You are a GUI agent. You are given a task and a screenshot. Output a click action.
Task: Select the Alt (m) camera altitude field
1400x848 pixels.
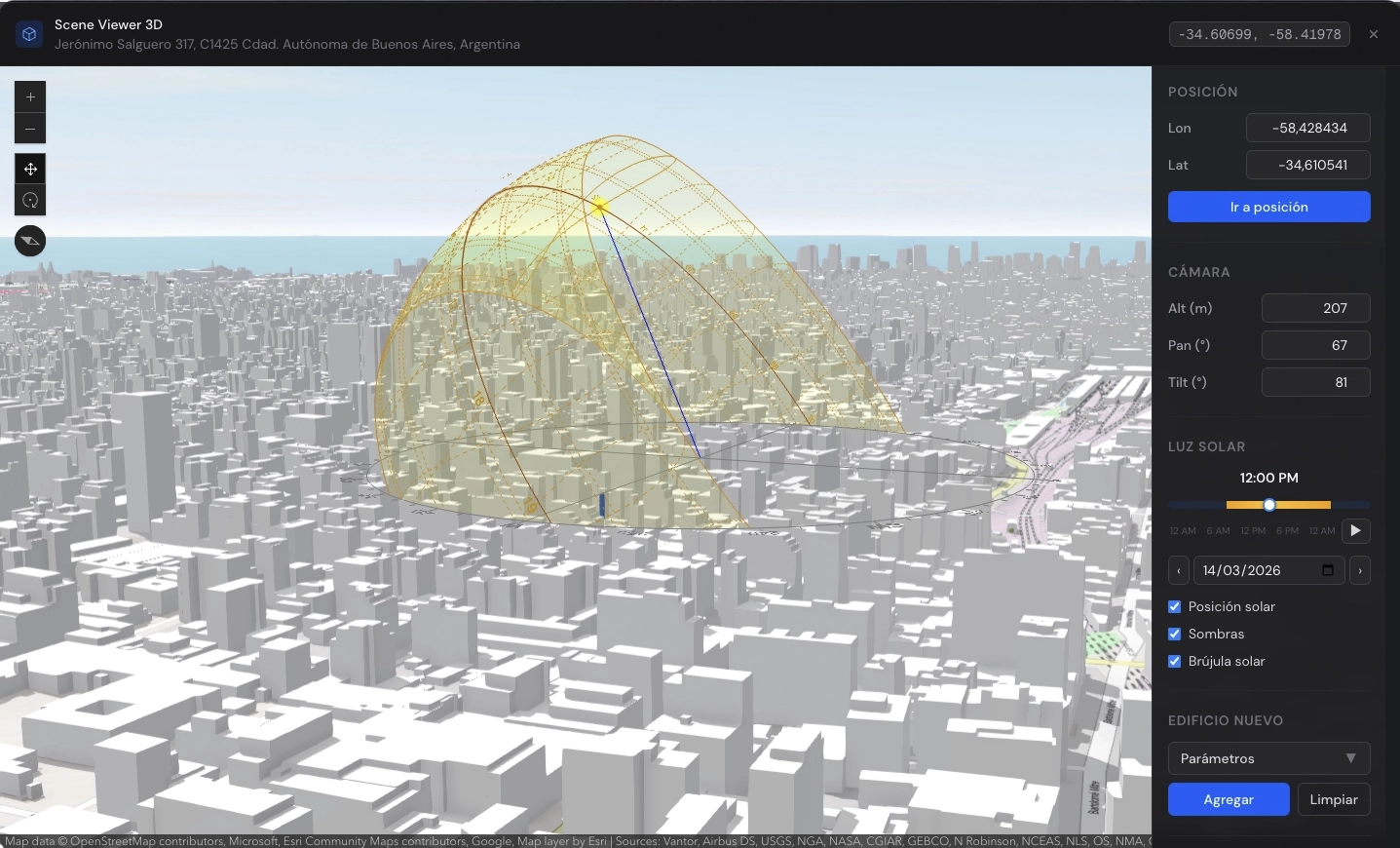click(1316, 308)
